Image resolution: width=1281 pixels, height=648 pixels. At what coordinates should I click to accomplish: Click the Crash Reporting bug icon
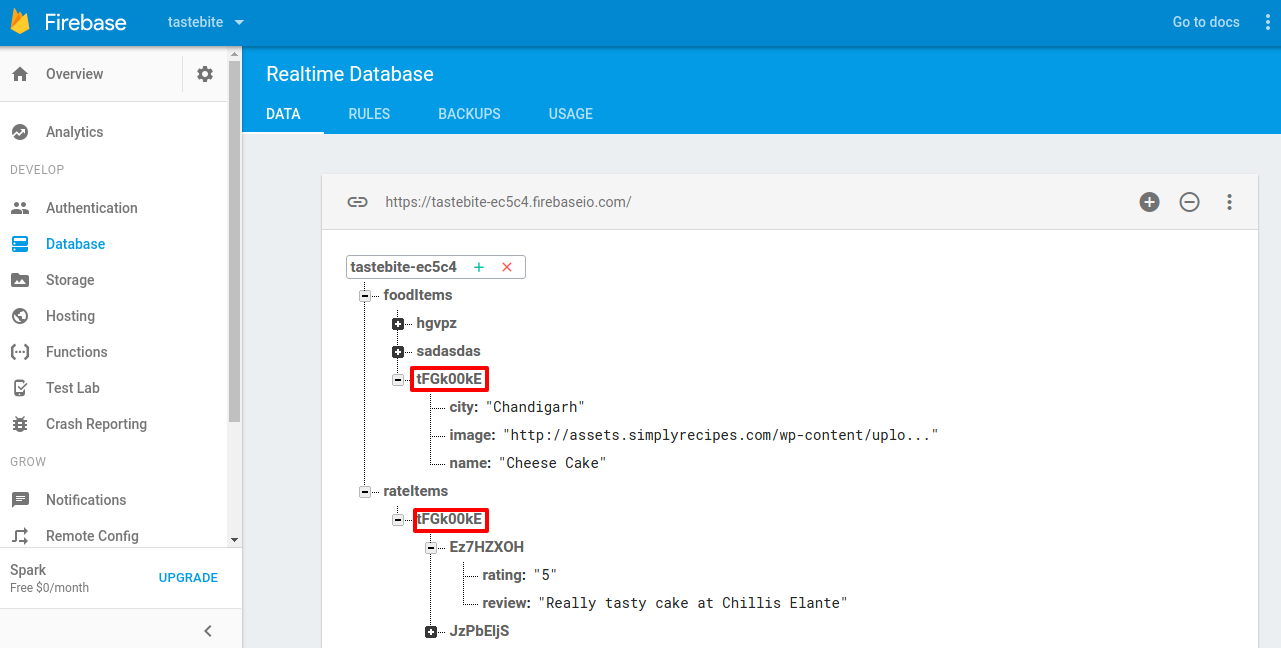click(20, 424)
